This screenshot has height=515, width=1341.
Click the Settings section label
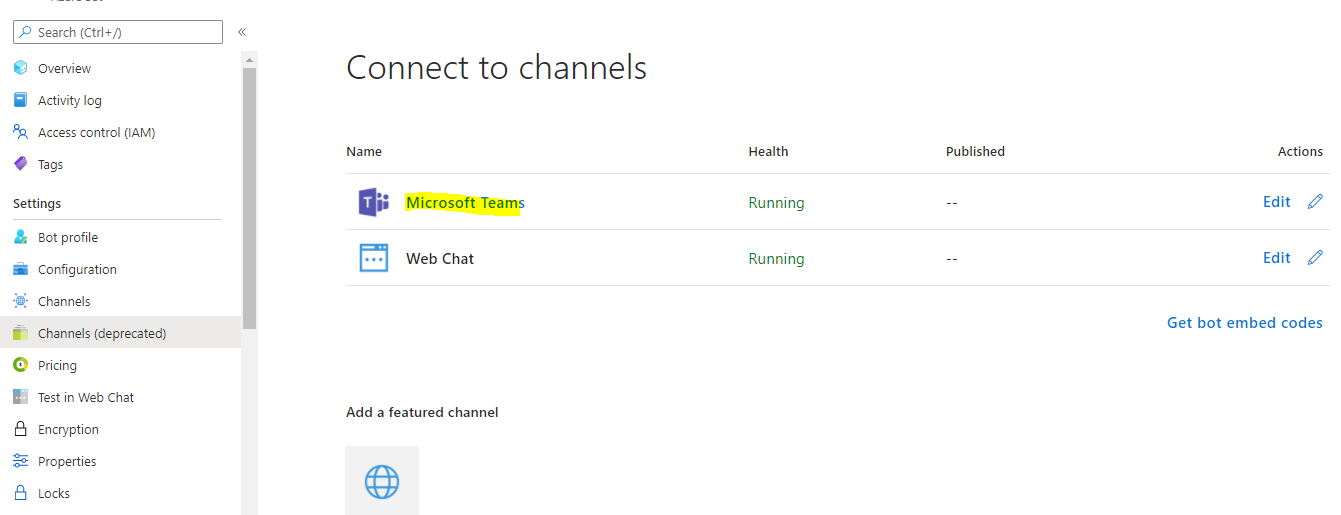pos(37,204)
